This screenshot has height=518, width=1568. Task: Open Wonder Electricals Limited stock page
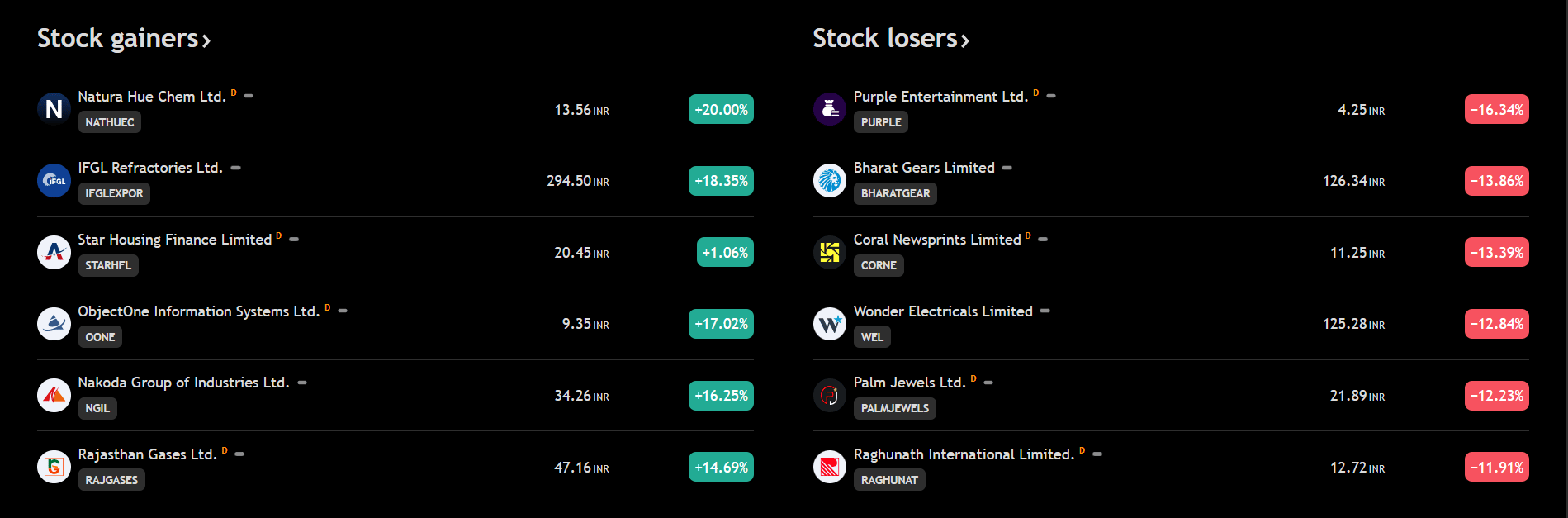coord(942,311)
